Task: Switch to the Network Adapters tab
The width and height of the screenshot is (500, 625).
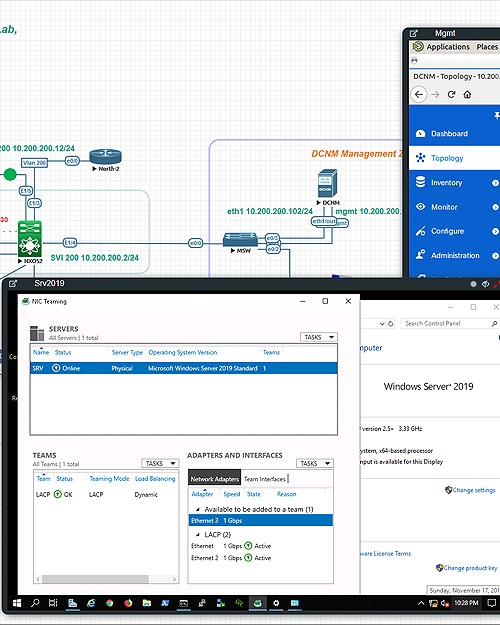Action: (x=215, y=479)
